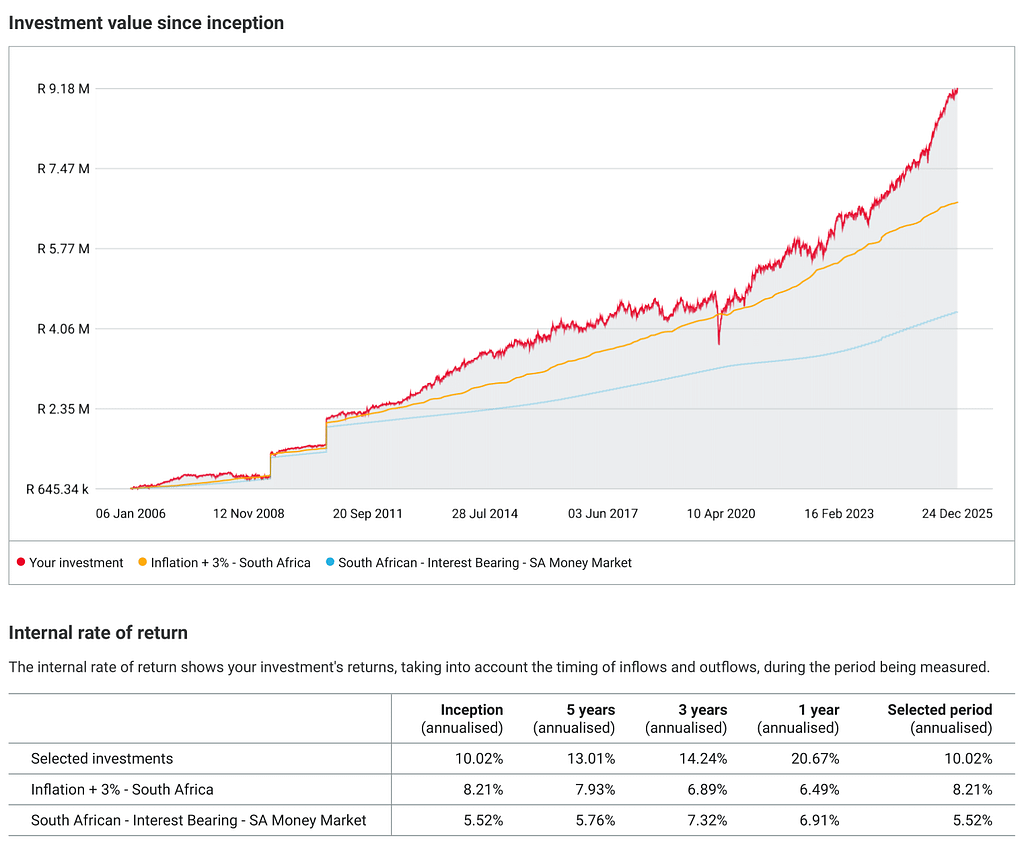Screen dimensions: 1024x846
Task: Click the 06 Jan 2006 date axis label
Action: (x=131, y=513)
